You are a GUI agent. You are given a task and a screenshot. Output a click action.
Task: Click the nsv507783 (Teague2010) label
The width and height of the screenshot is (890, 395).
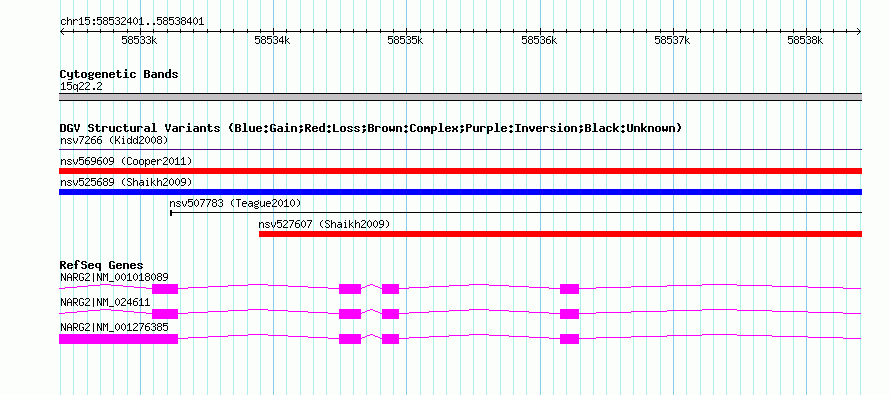pyautogui.click(x=235, y=203)
